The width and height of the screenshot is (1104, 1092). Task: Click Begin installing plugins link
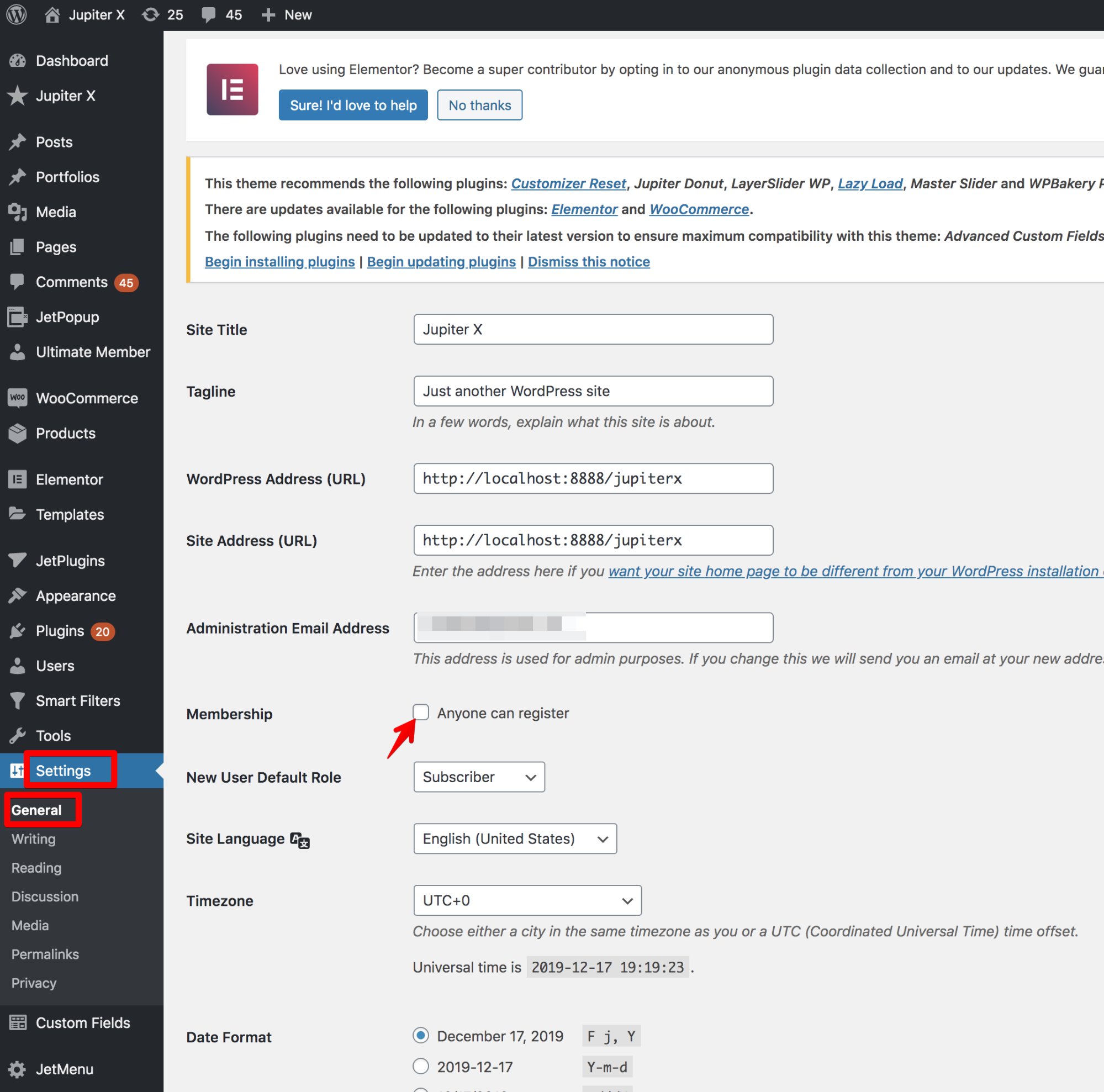pos(279,261)
